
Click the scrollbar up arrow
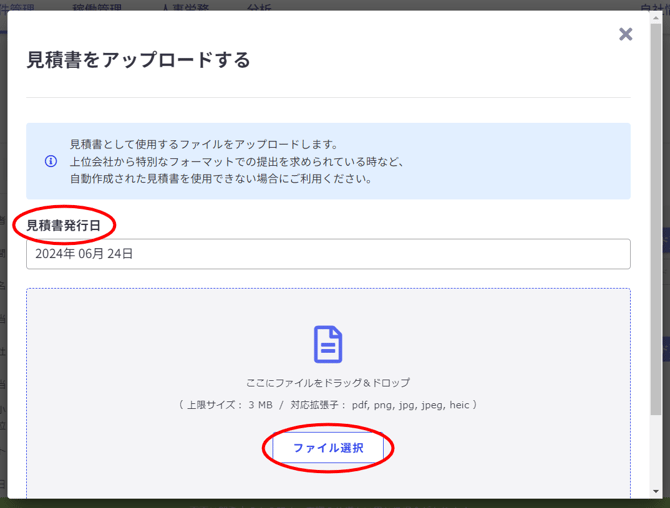click(x=656, y=17)
